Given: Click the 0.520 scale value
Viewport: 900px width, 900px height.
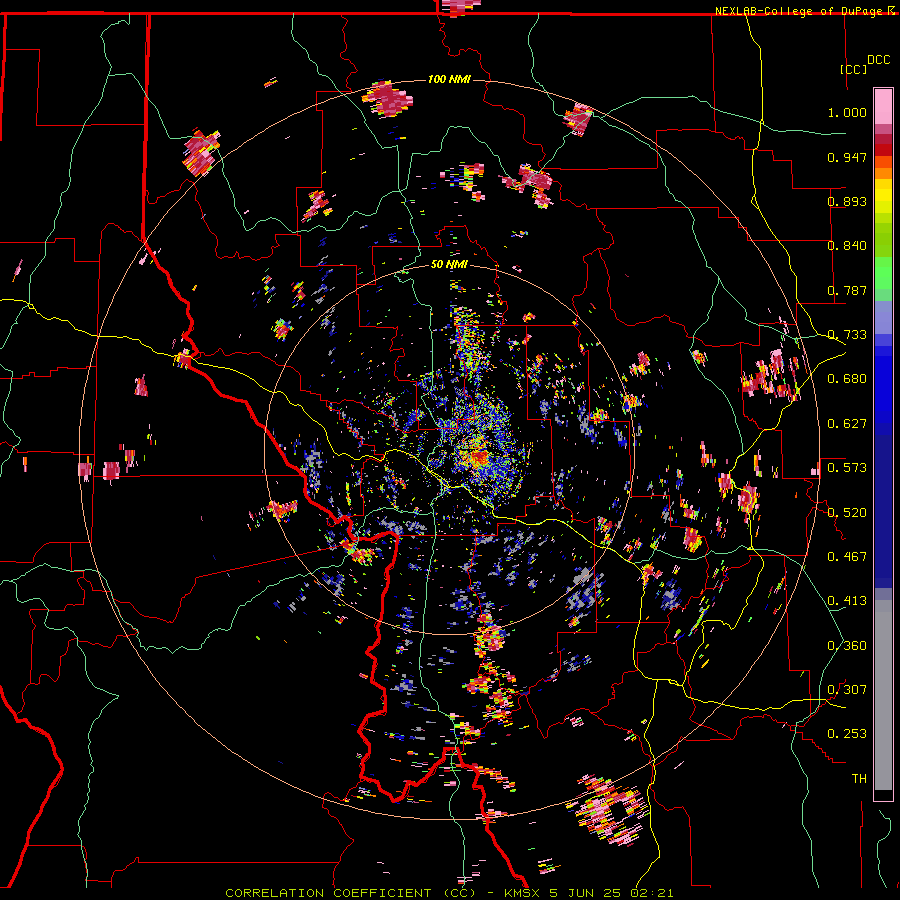Looking at the screenshot, I should pyautogui.click(x=847, y=513).
